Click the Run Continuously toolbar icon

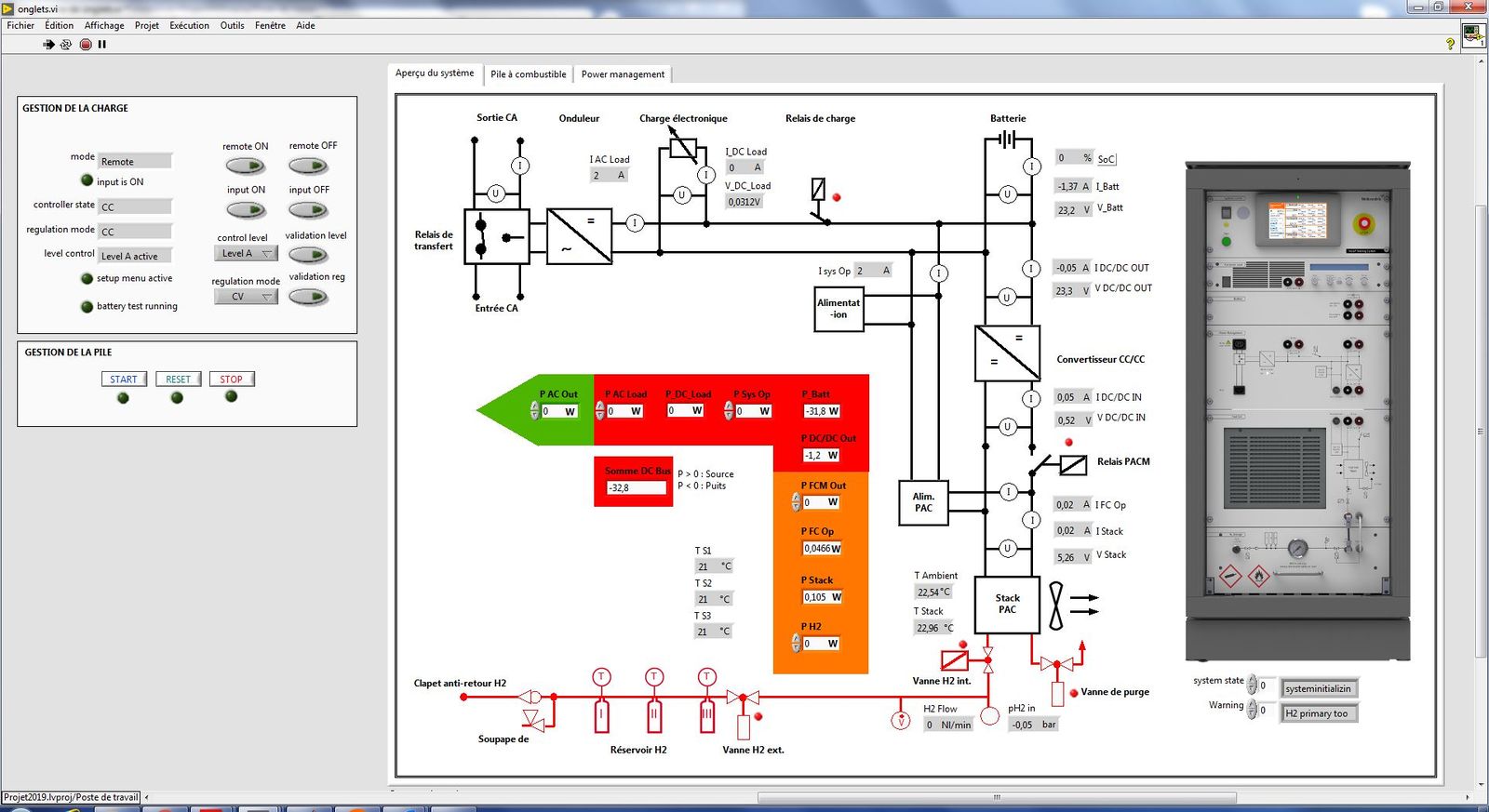pyautogui.click(x=66, y=44)
